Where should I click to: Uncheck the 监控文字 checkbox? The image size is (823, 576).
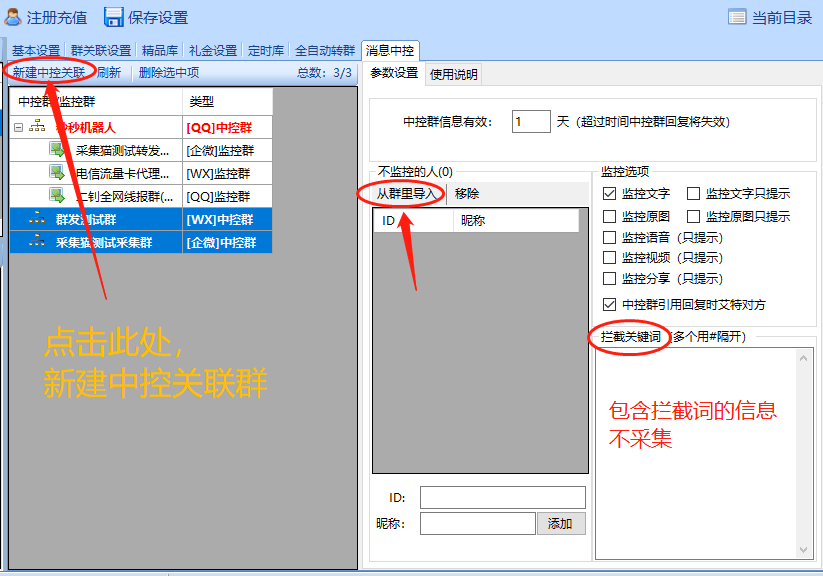point(610,194)
